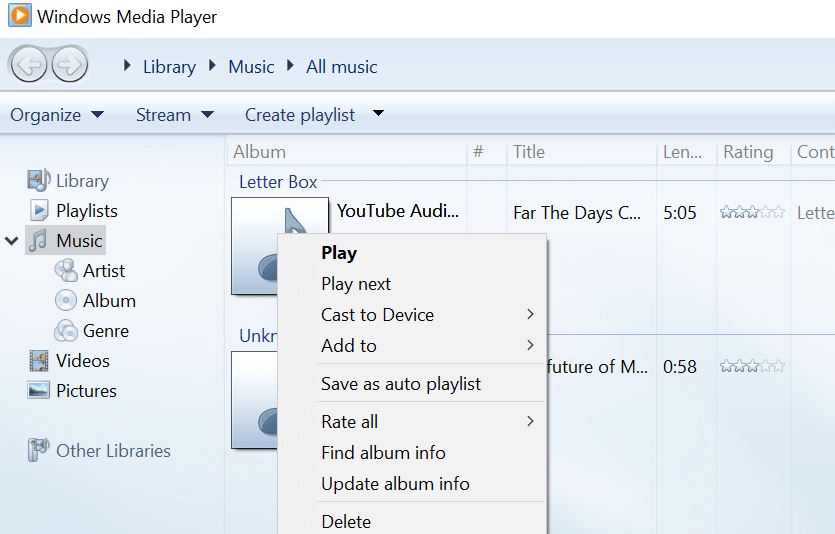Sort by the # column header
835x534 pixels.
point(486,152)
